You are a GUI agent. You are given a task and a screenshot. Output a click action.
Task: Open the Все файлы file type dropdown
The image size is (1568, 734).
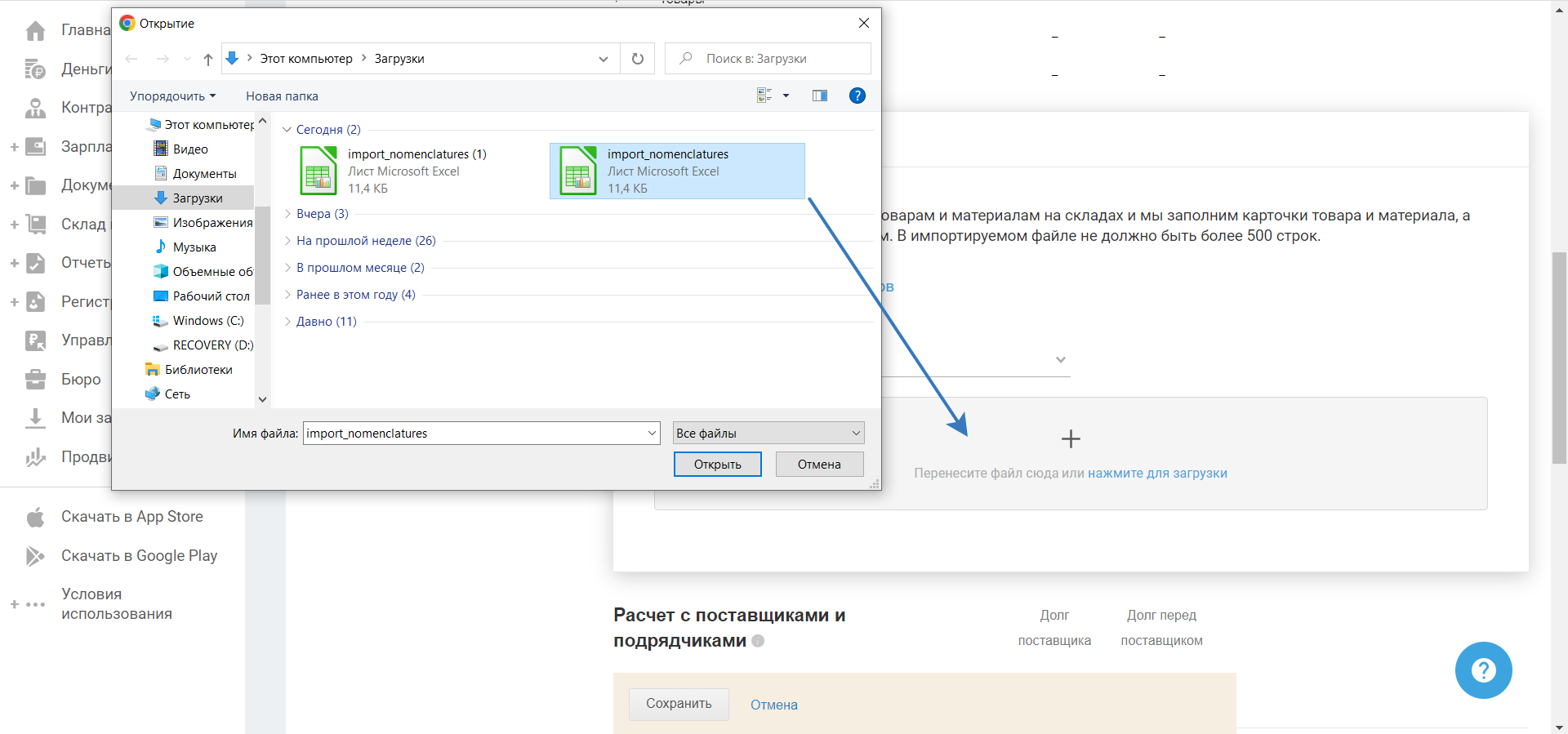768,434
